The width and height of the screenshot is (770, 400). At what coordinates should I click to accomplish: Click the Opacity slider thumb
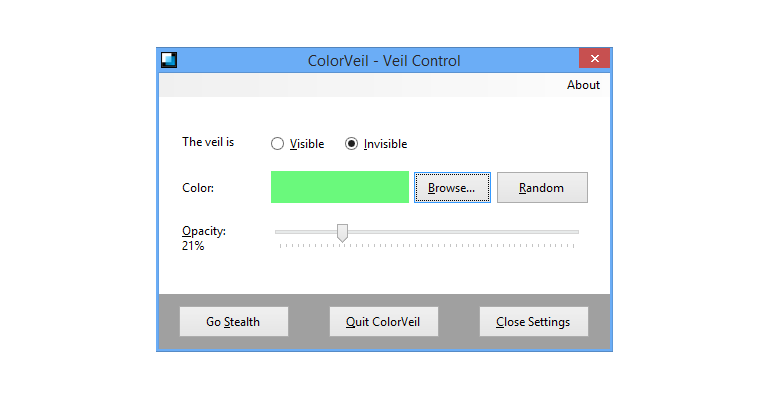pos(342,233)
